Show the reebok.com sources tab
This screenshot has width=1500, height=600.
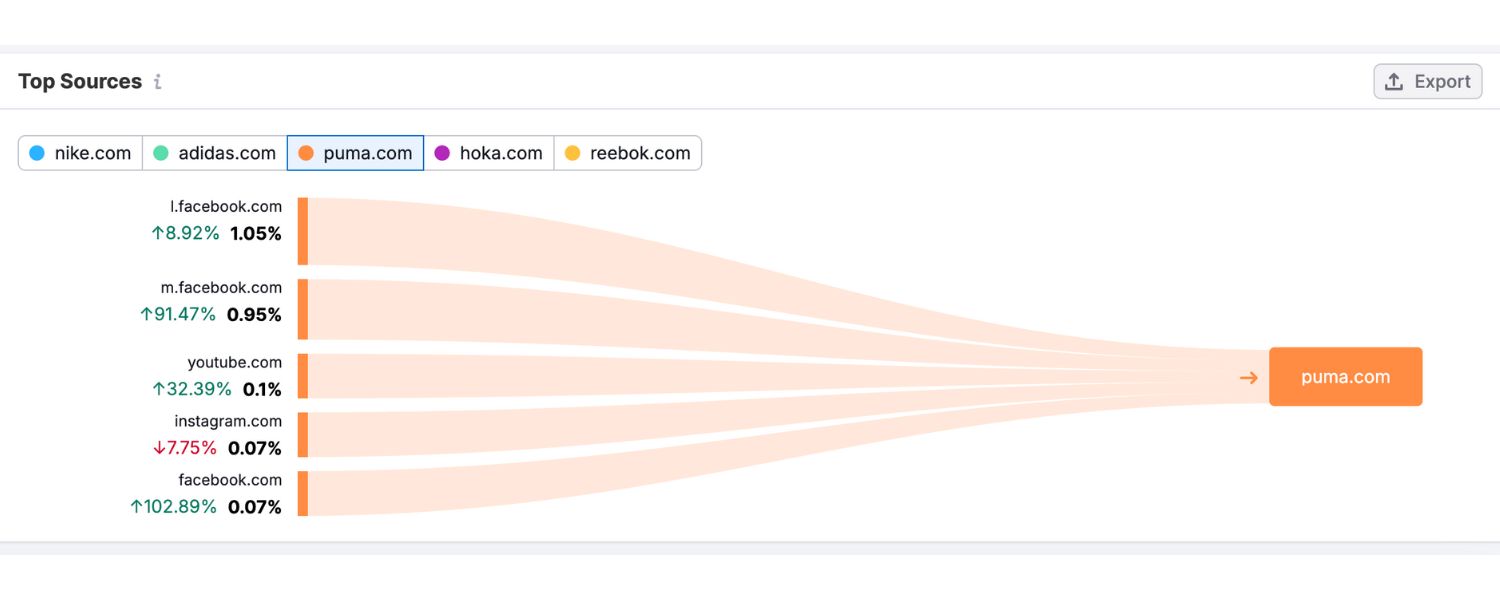pyautogui.click(x=628, y=153)
